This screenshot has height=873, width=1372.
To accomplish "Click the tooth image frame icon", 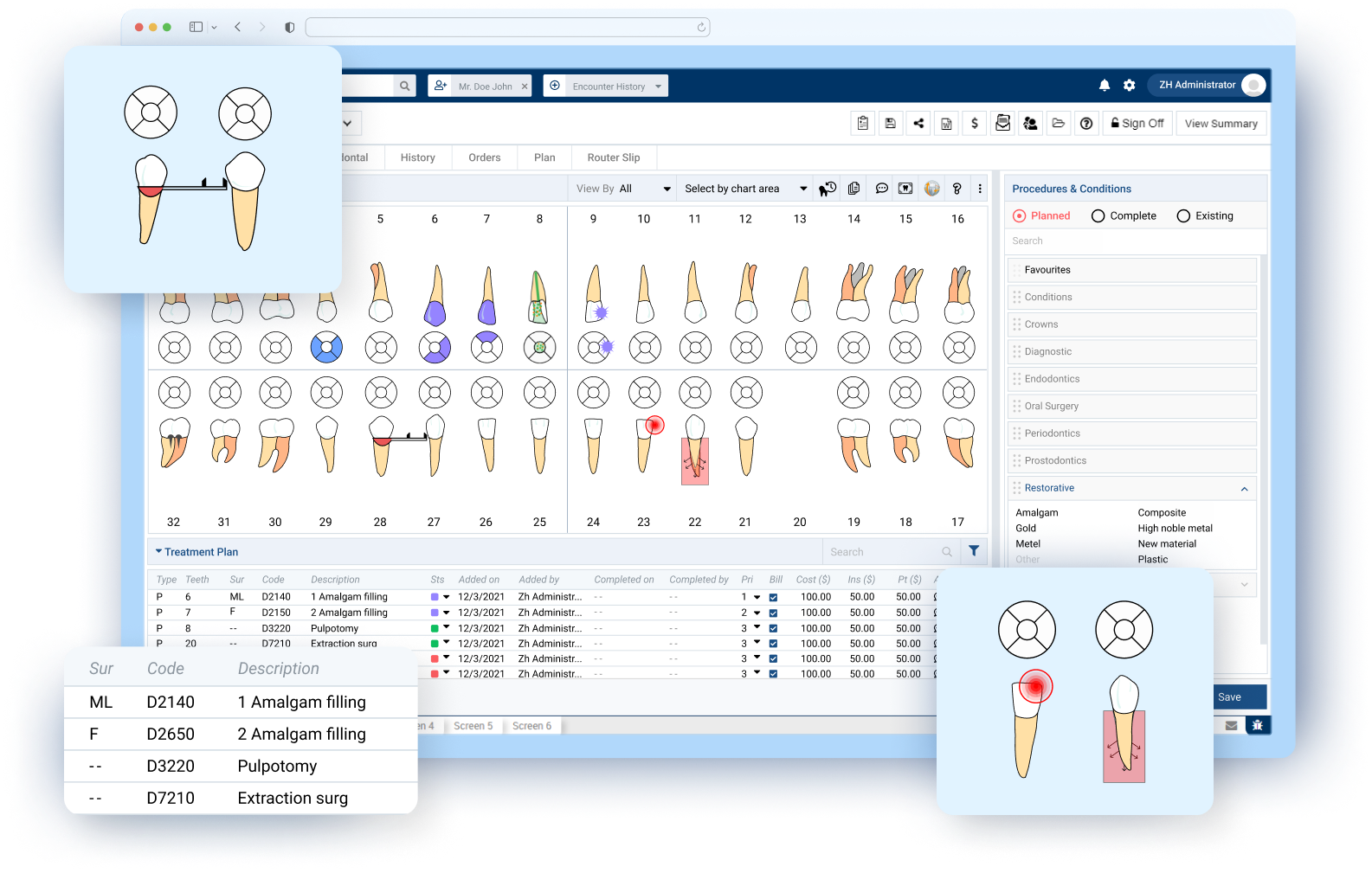I will tap(905, 189).
